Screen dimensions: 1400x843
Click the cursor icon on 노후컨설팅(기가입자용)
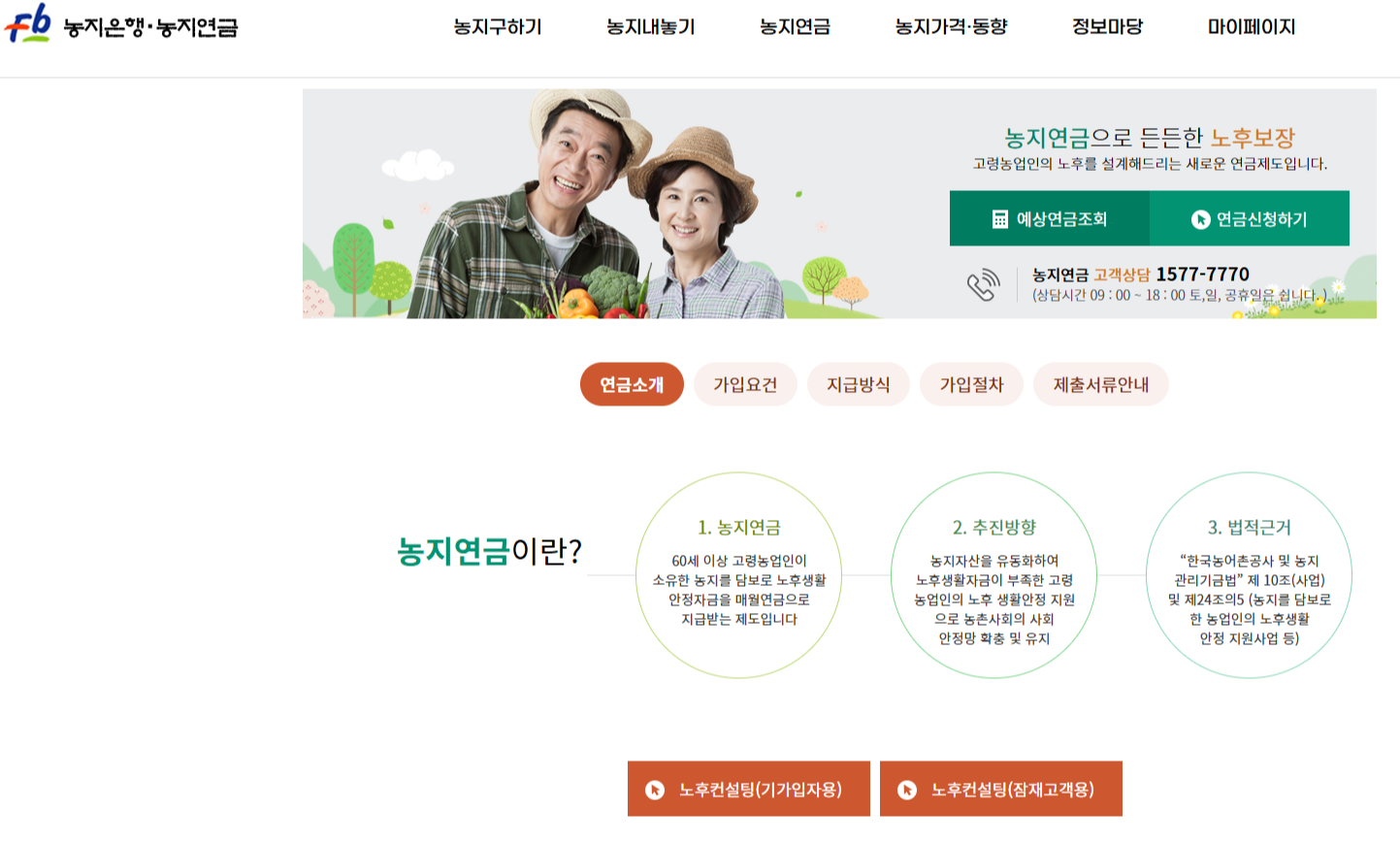pos(655,790)
